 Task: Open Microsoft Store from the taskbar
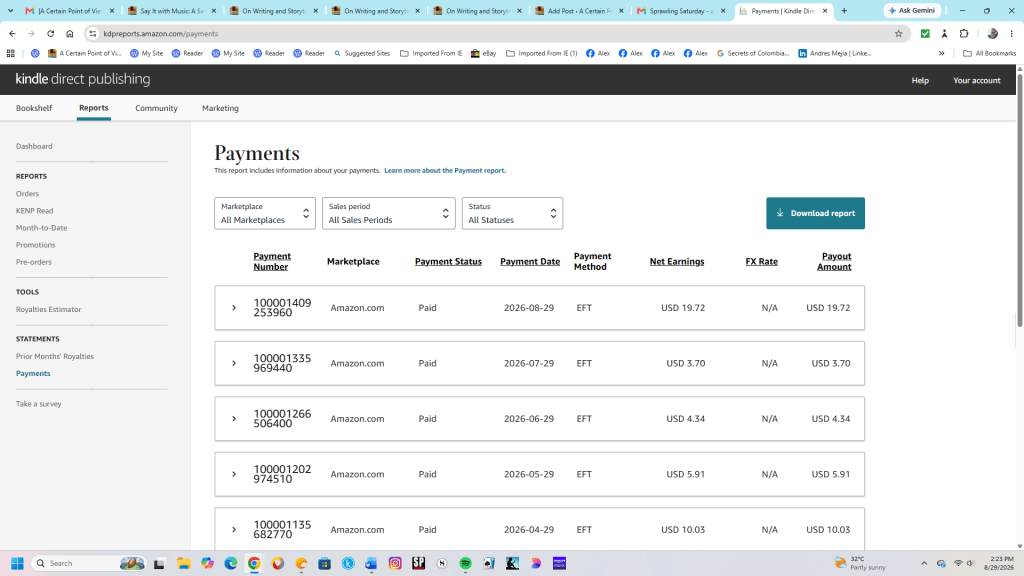click(325, 563)
